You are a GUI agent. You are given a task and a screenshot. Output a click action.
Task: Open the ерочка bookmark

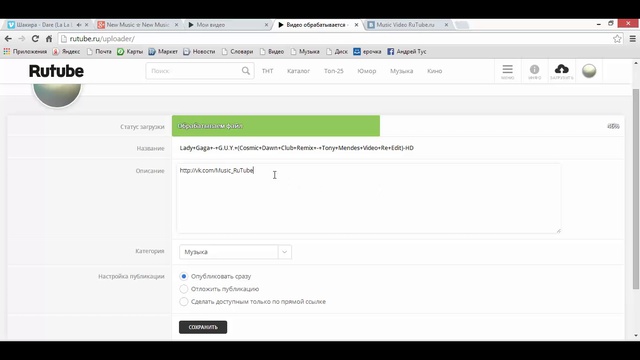tap(367, 51)
